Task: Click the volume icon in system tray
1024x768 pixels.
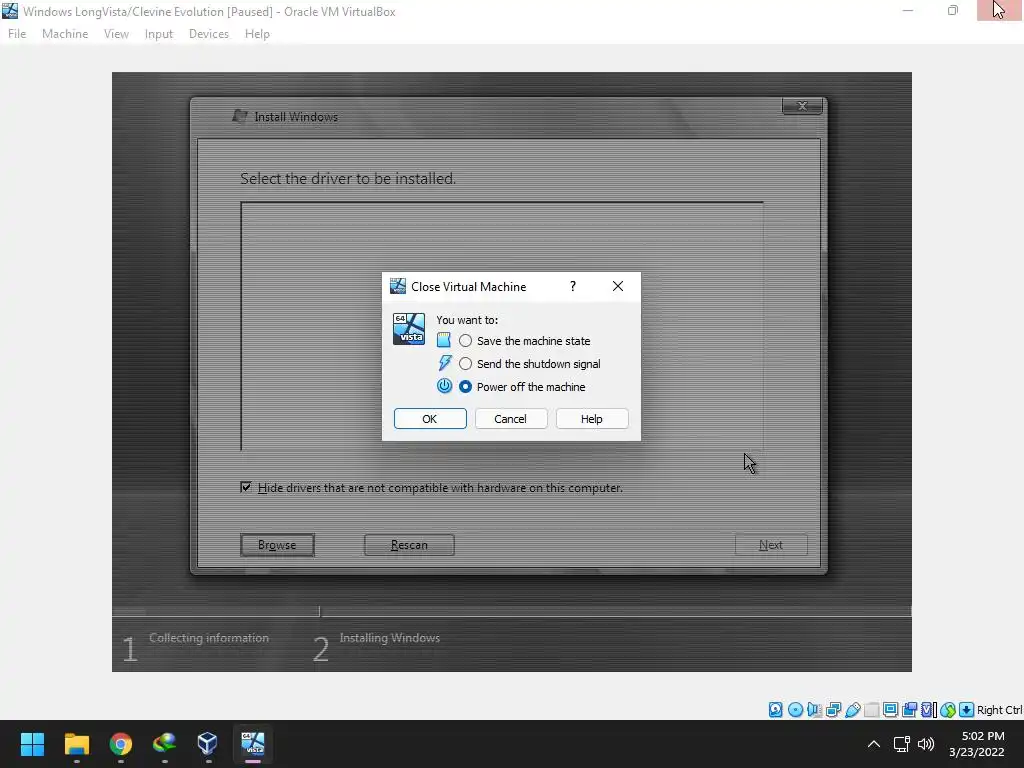Action: click(x=925, y=744)
